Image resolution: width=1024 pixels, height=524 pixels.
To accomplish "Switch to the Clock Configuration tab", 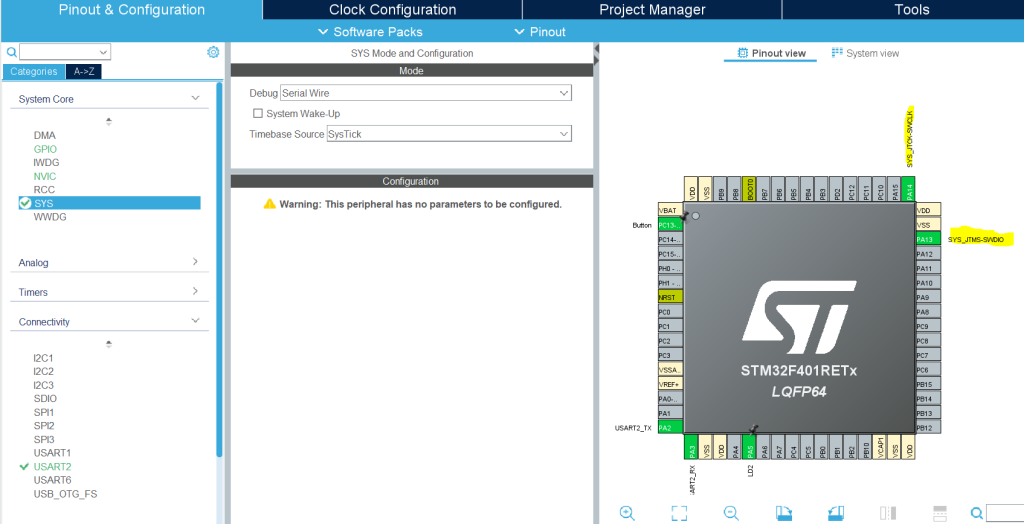I will (392, 10).
